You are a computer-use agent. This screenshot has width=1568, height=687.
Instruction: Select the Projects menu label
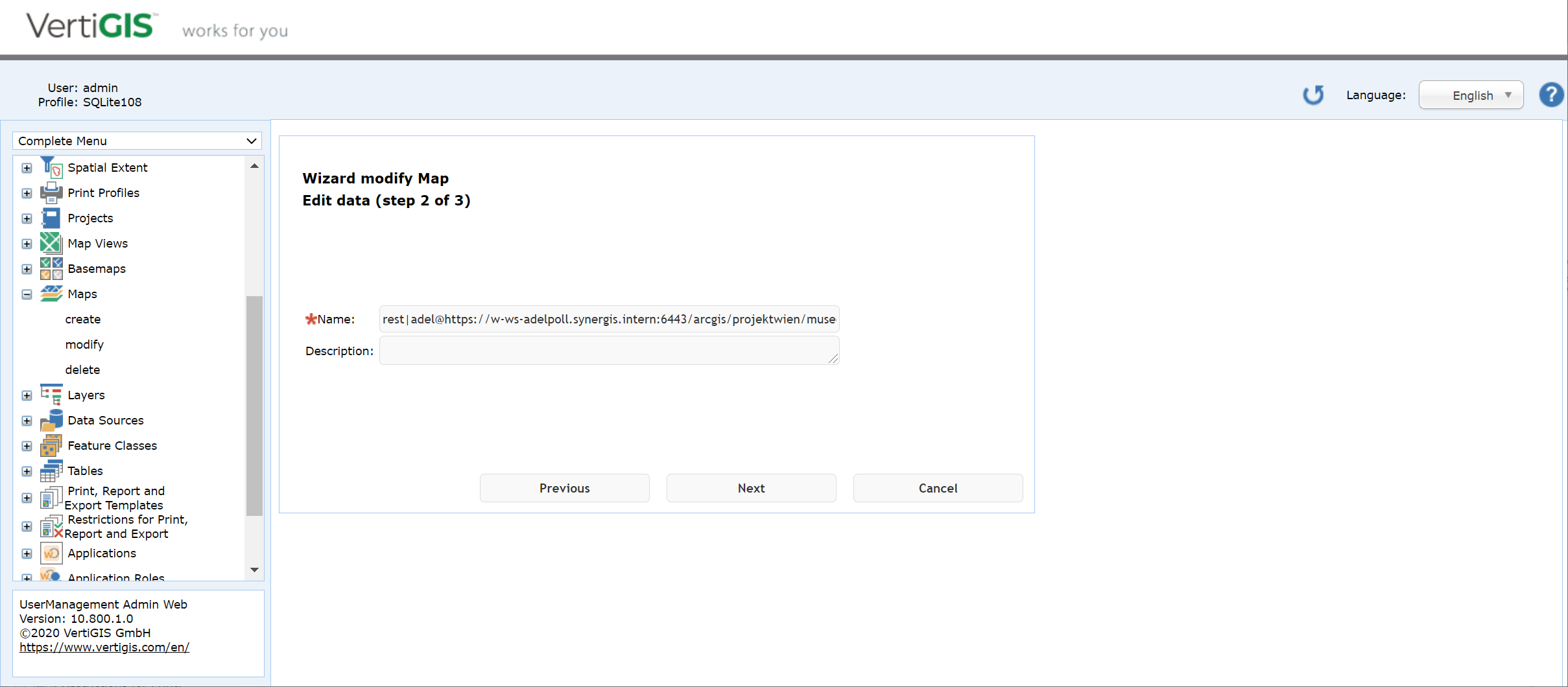click(90, 218)
